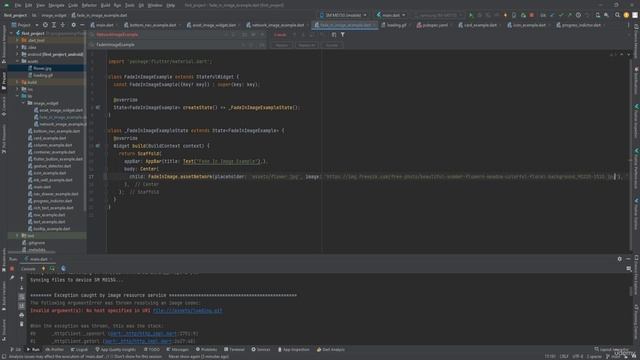Select tooltip_example.dart in project tree

coord(51,229)
